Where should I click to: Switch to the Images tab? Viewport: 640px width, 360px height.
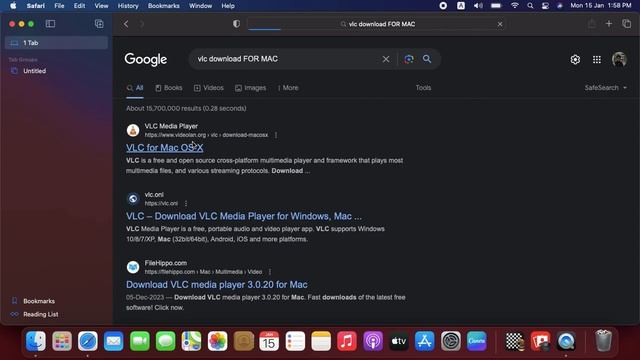(250, 88)
